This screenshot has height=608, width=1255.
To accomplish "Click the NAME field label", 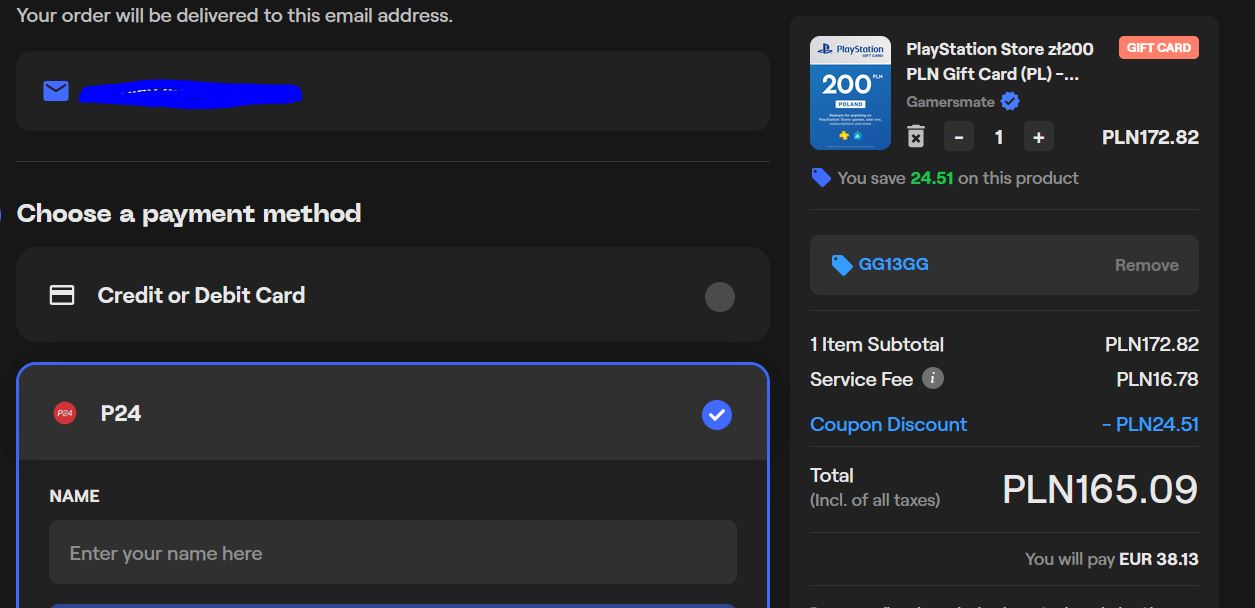I will click(75, 496).
